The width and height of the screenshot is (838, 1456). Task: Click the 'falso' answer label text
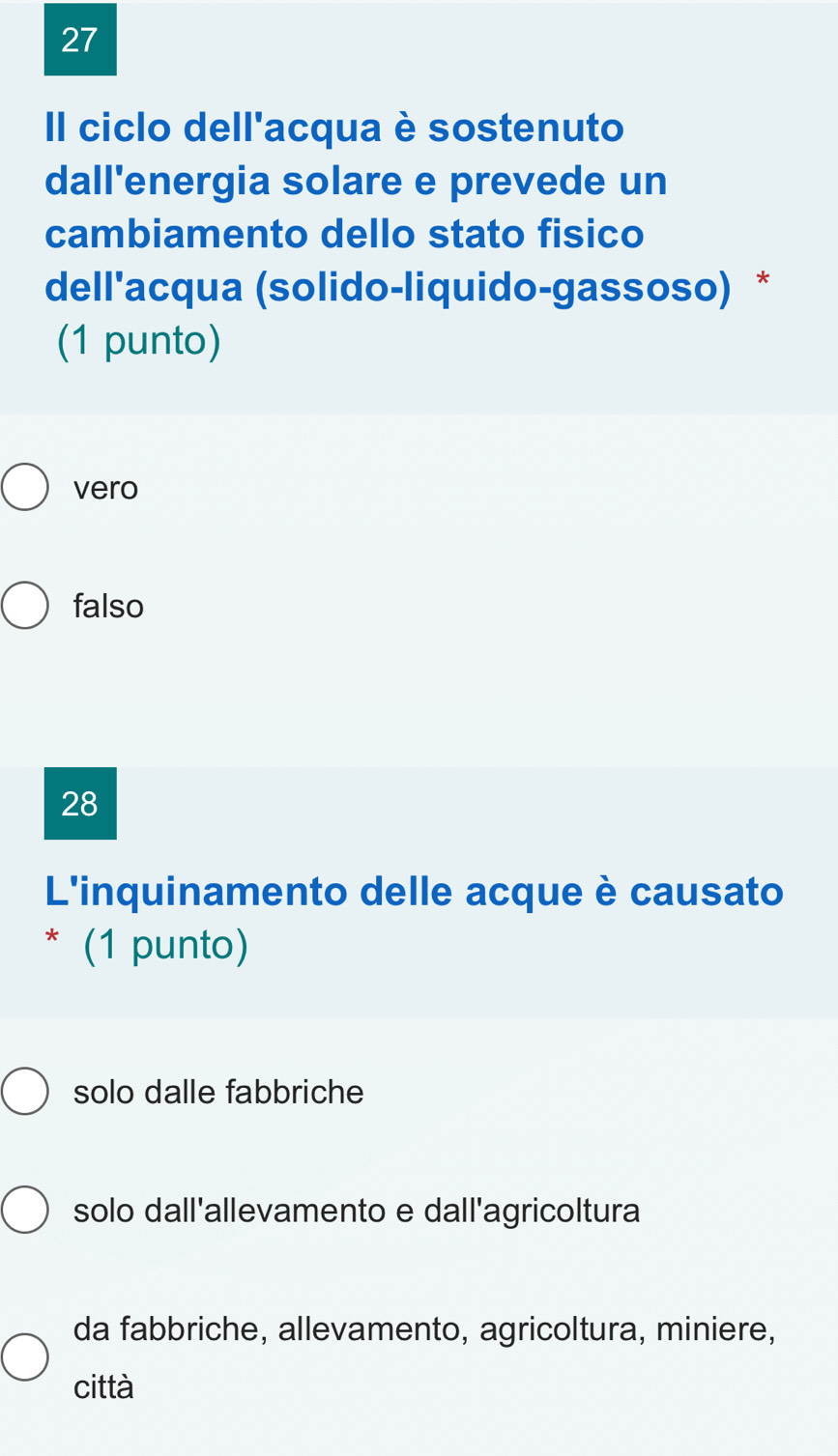tap(108, 606)
